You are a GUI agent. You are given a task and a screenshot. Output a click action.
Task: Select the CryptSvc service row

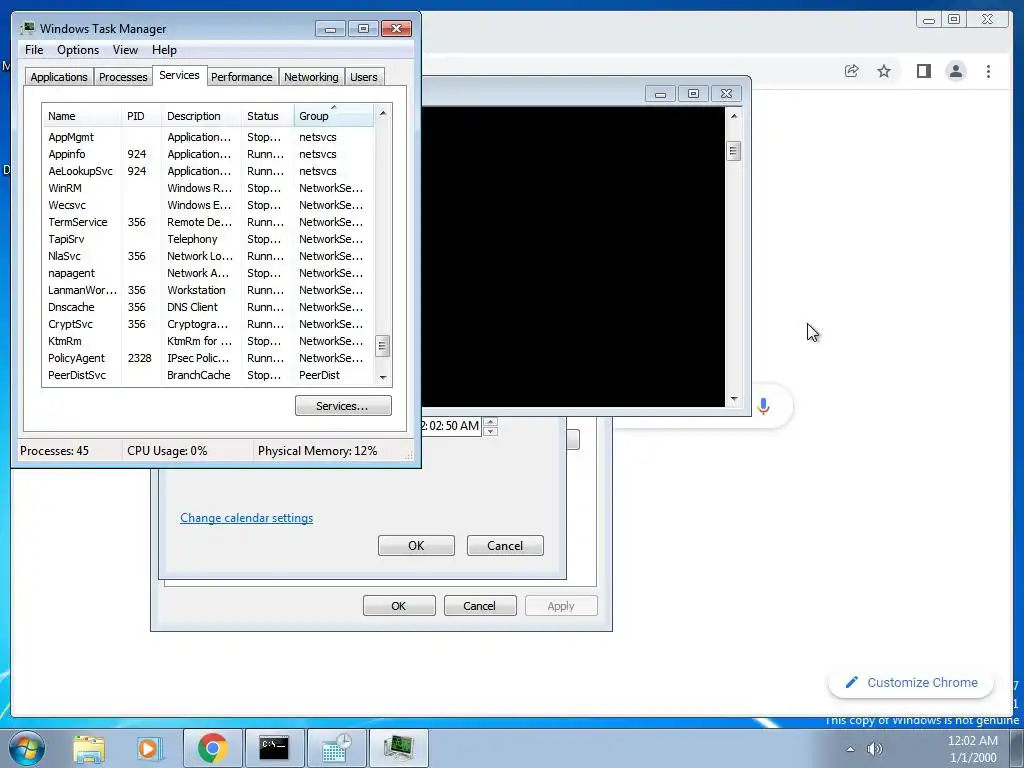tap(208, 324)
